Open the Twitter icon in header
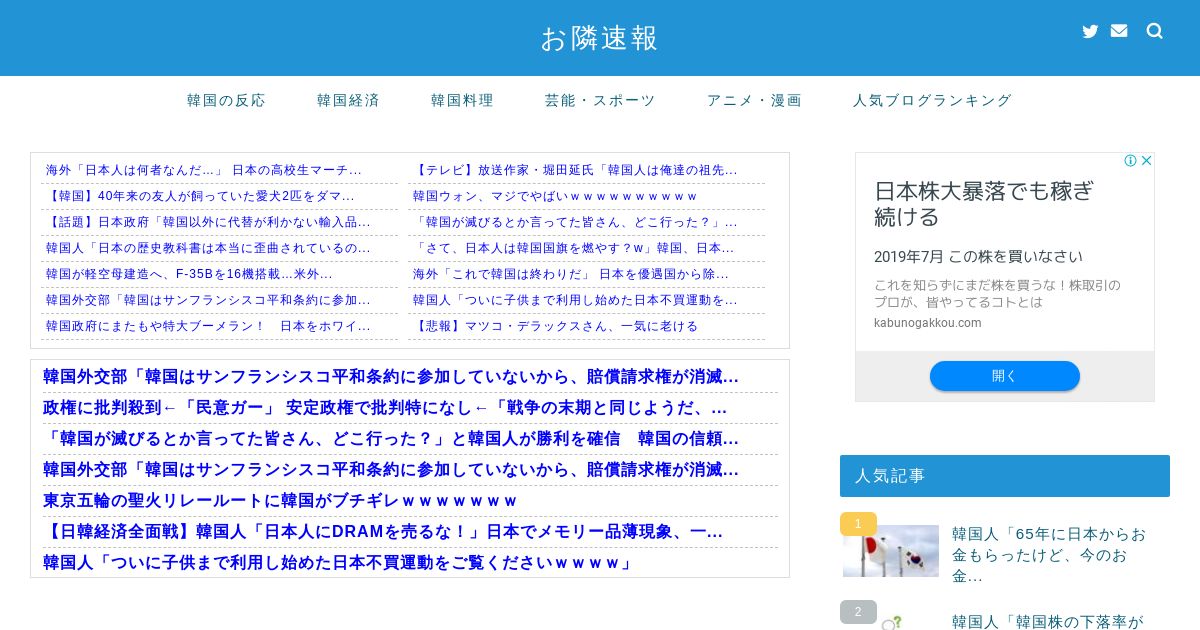The height and width of the screenshot is (630, 1200). (1090, 31)
